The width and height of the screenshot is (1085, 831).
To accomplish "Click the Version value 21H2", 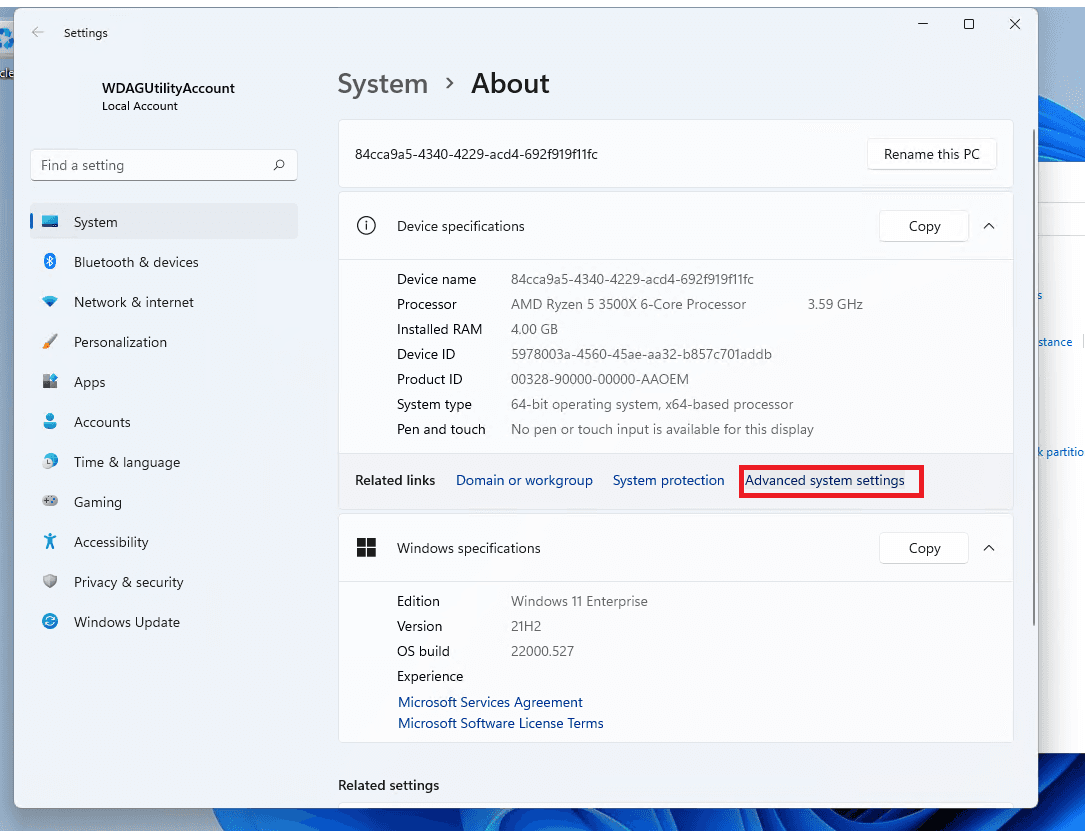I will click(526, 626).
